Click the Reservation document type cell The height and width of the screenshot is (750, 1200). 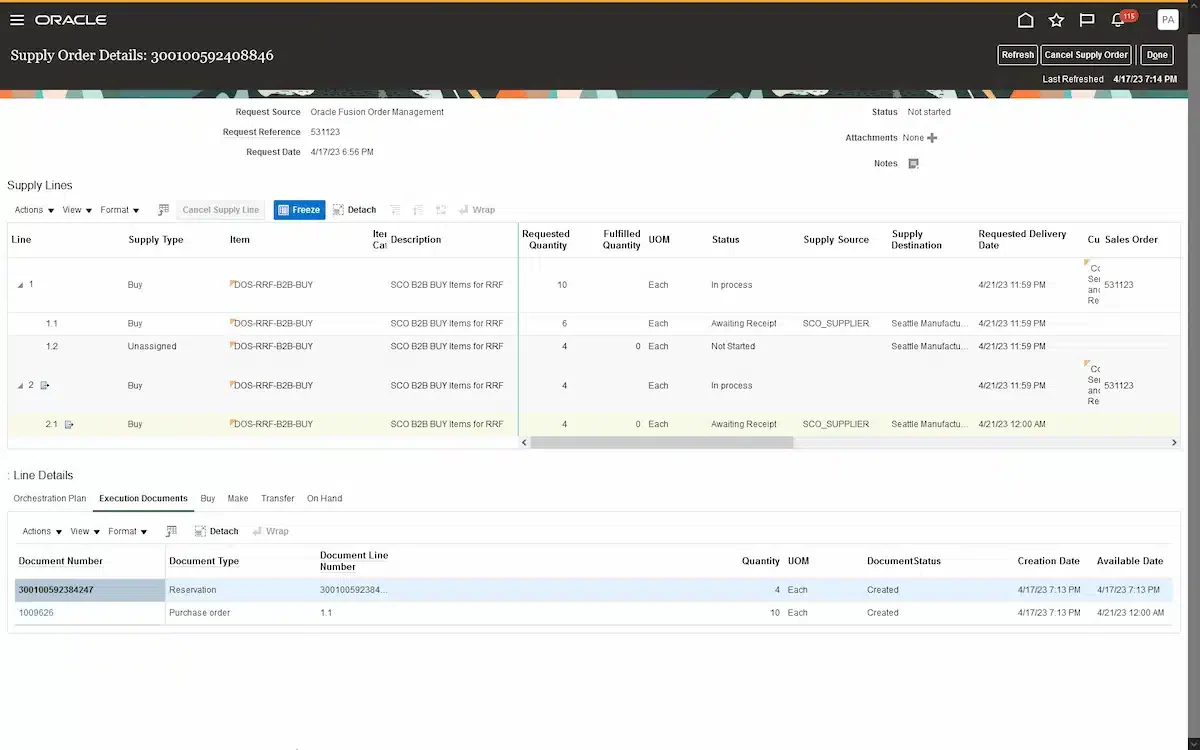tap(193, 590)
